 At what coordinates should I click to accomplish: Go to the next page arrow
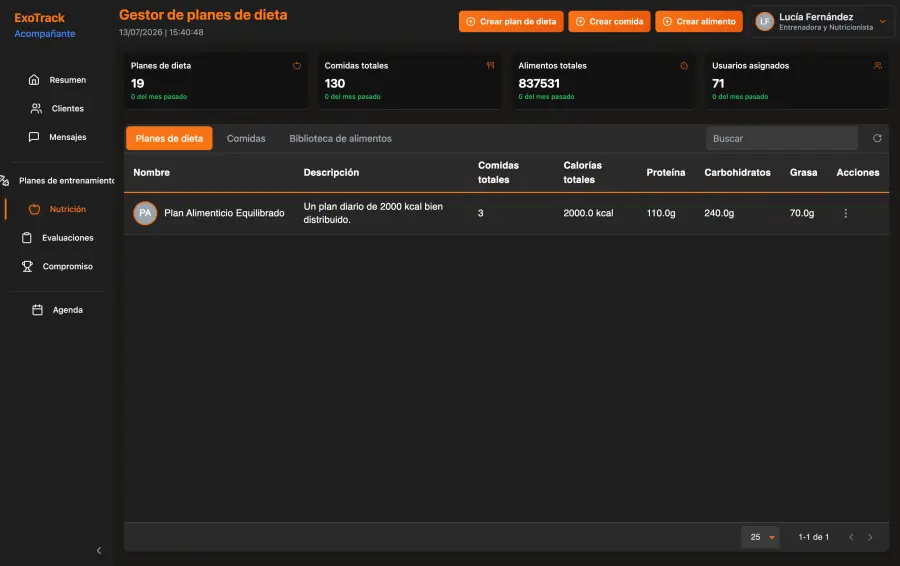(x=870, y=537)
